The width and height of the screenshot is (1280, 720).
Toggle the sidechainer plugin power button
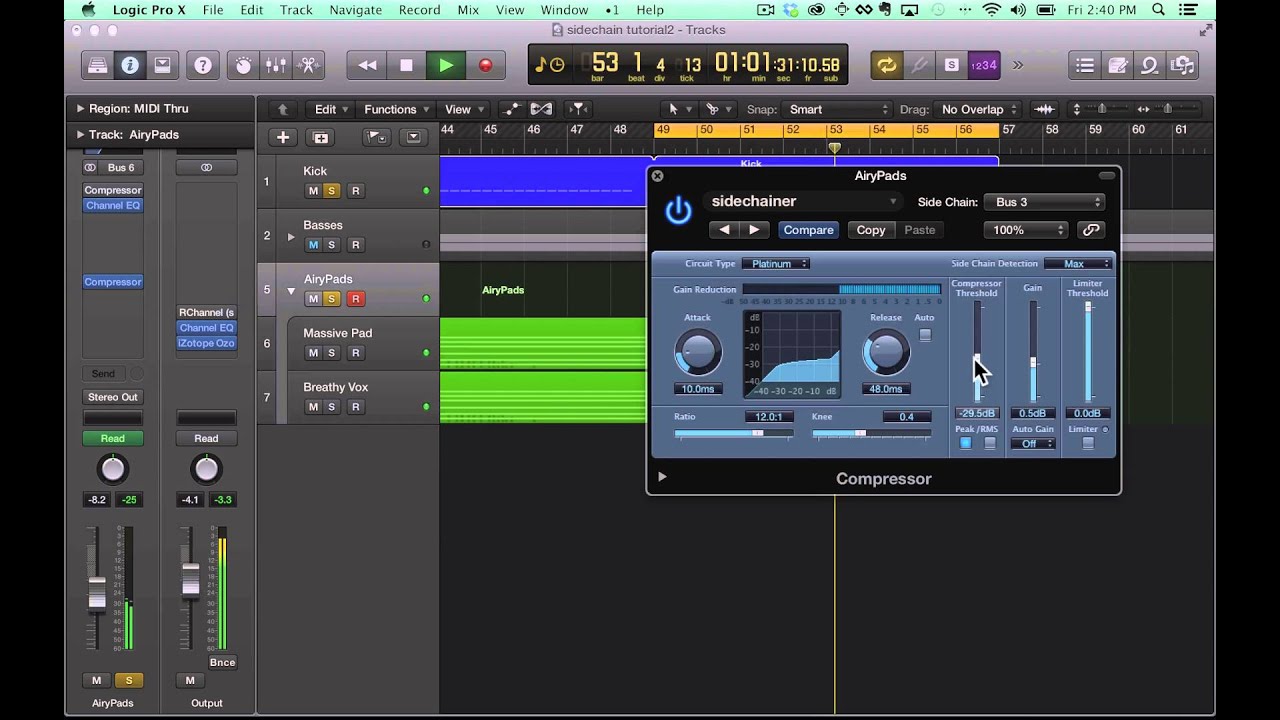click(678, 210)
